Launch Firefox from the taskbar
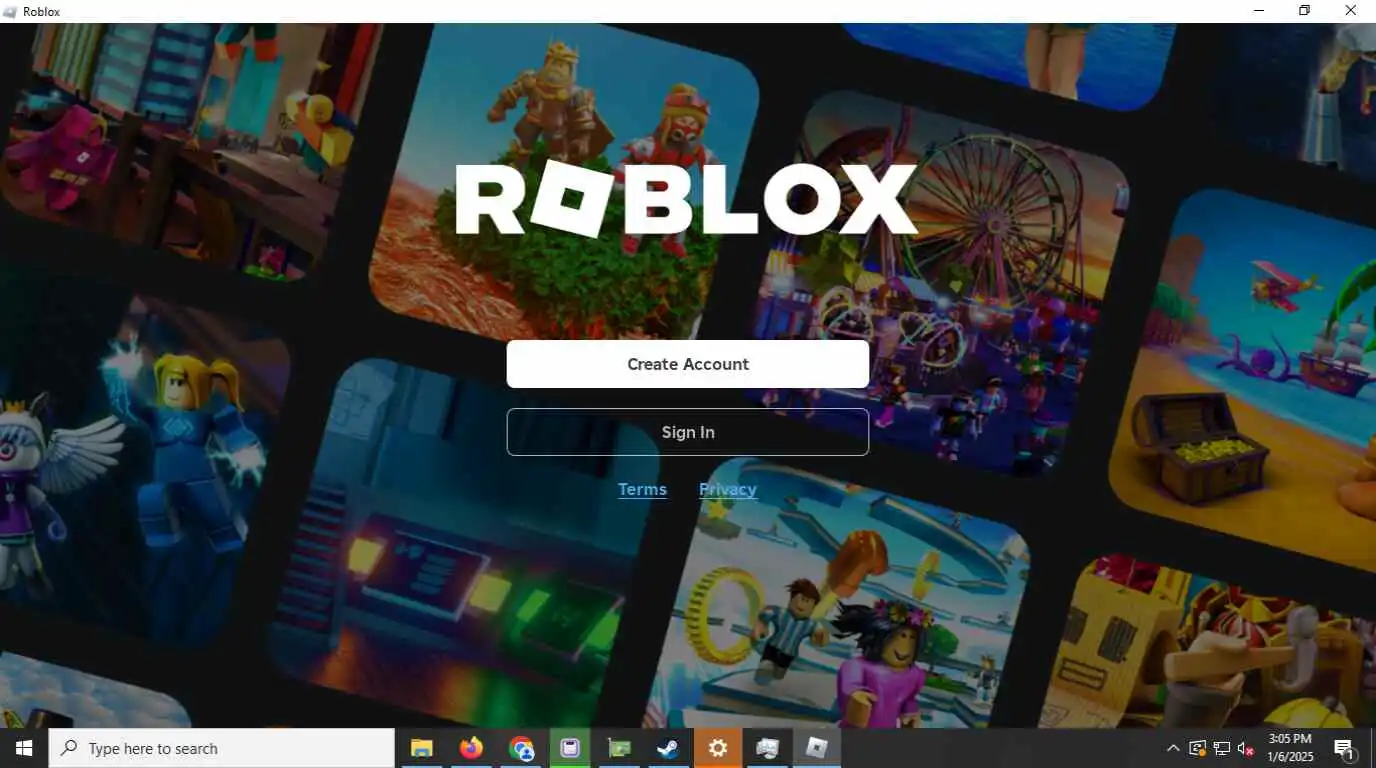 pos(471,748)
